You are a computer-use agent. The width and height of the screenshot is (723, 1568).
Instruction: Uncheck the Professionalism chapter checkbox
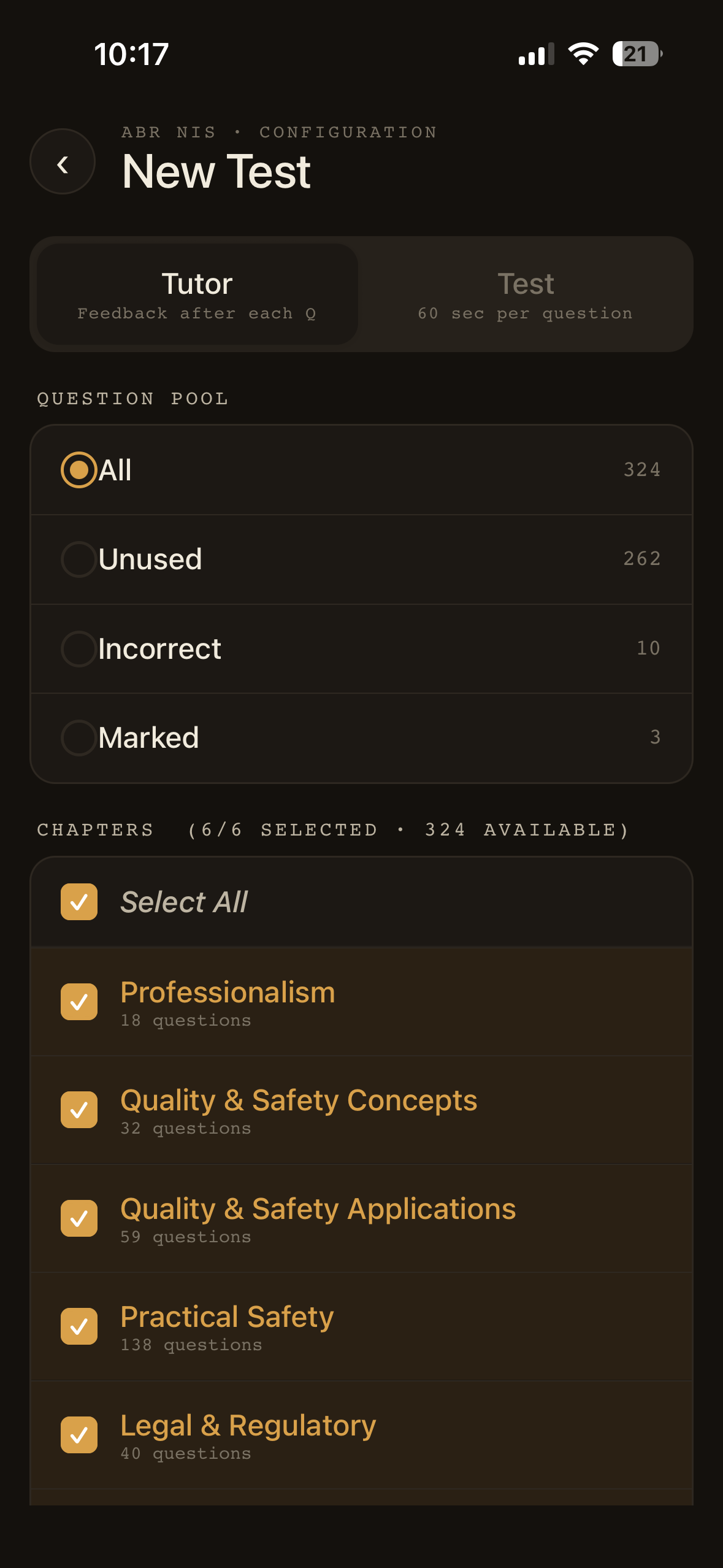pos(79,1002)
